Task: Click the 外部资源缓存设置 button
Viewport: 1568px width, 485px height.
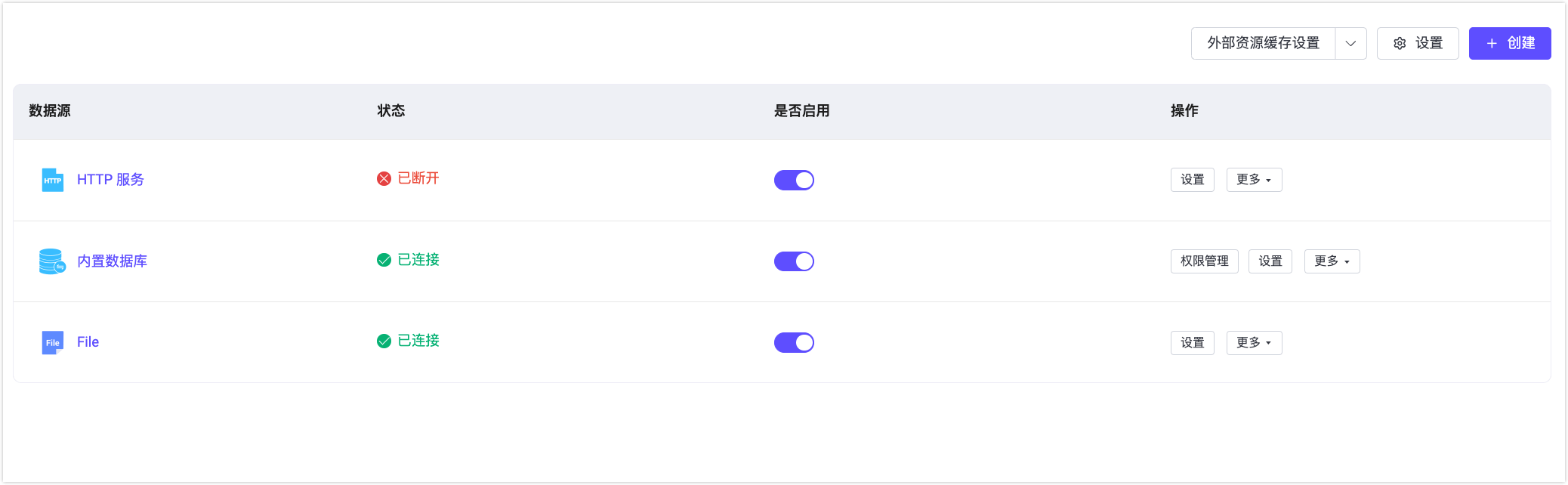Action: pyautogui.click(x=1263, y=43)
